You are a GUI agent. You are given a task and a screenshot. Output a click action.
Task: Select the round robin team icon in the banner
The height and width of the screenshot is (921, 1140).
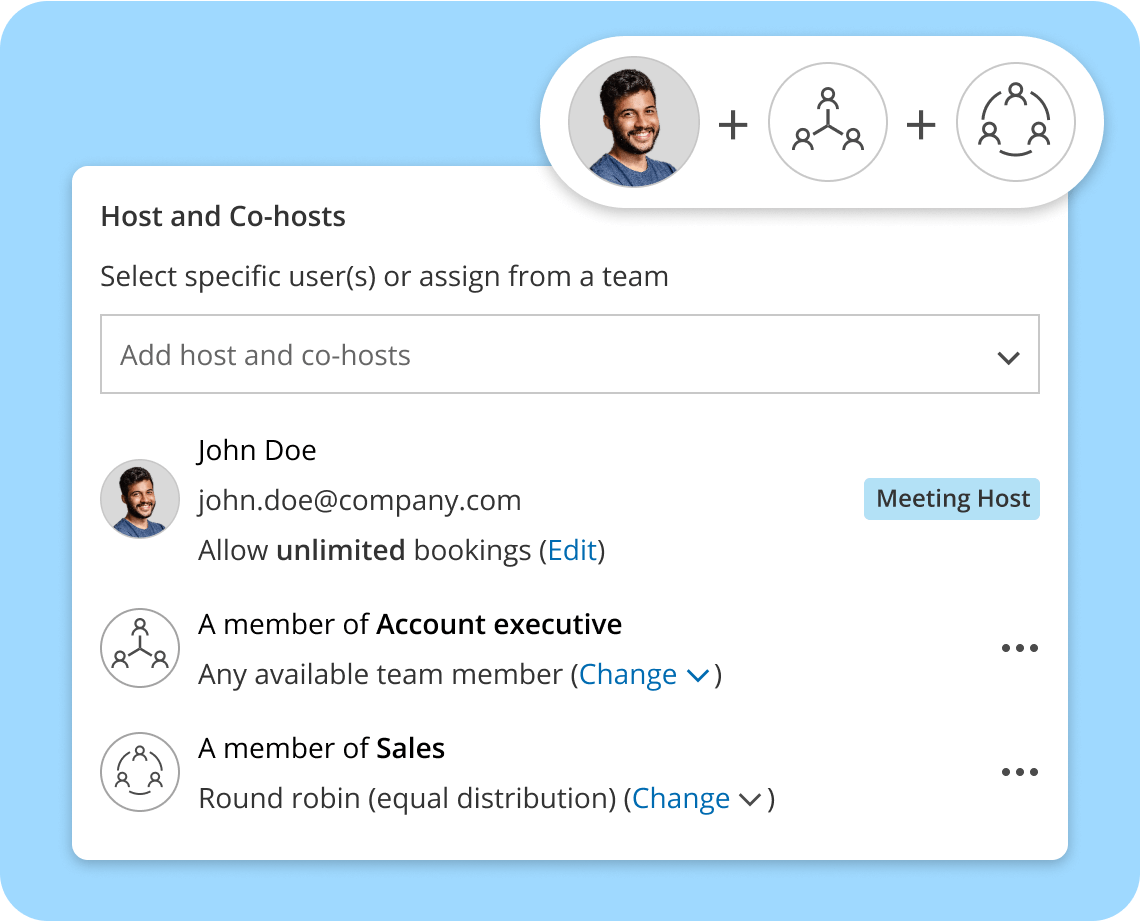1016,122
